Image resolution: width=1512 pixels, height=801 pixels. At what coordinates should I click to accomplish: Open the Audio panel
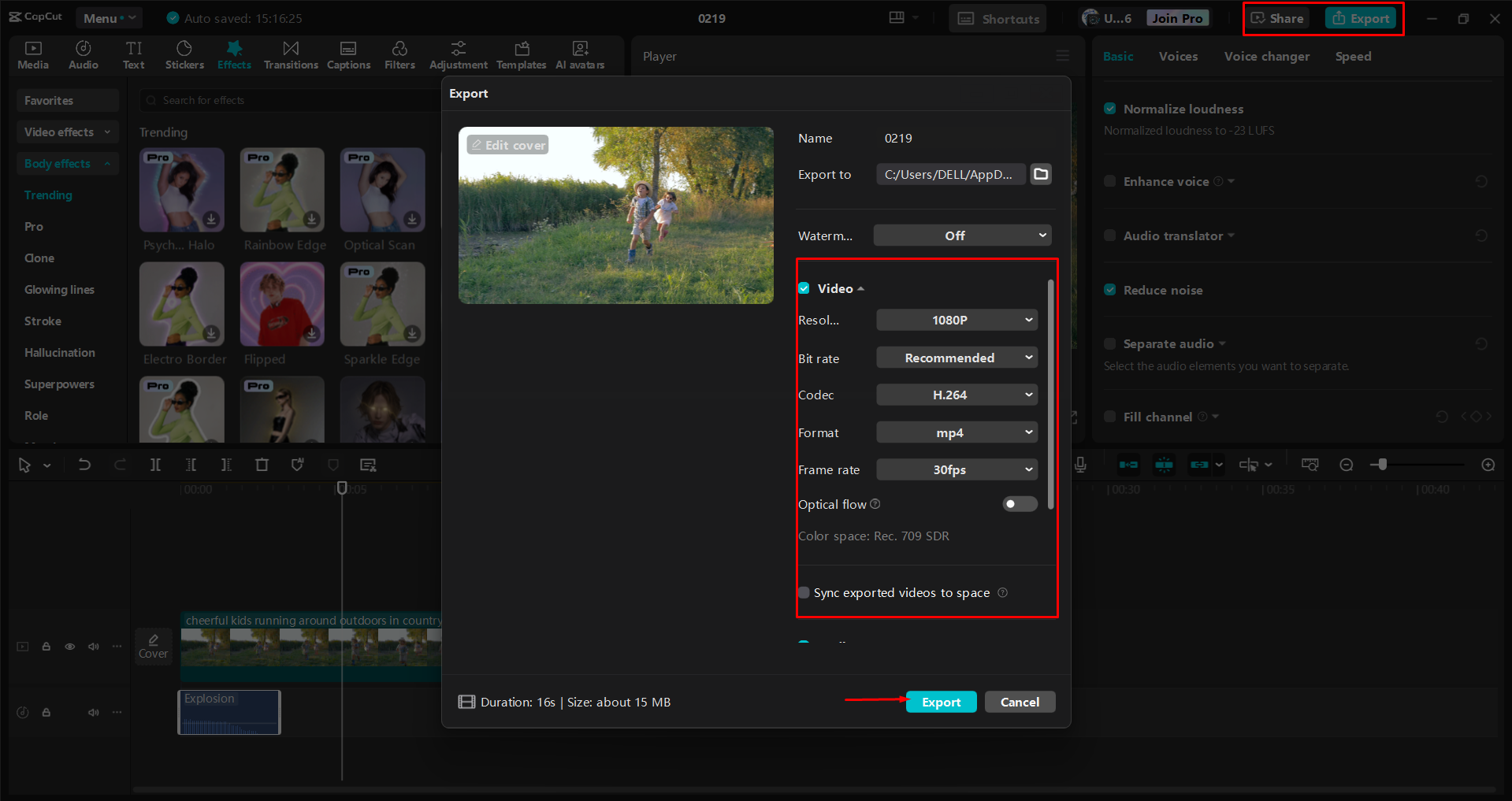(84, 55)
